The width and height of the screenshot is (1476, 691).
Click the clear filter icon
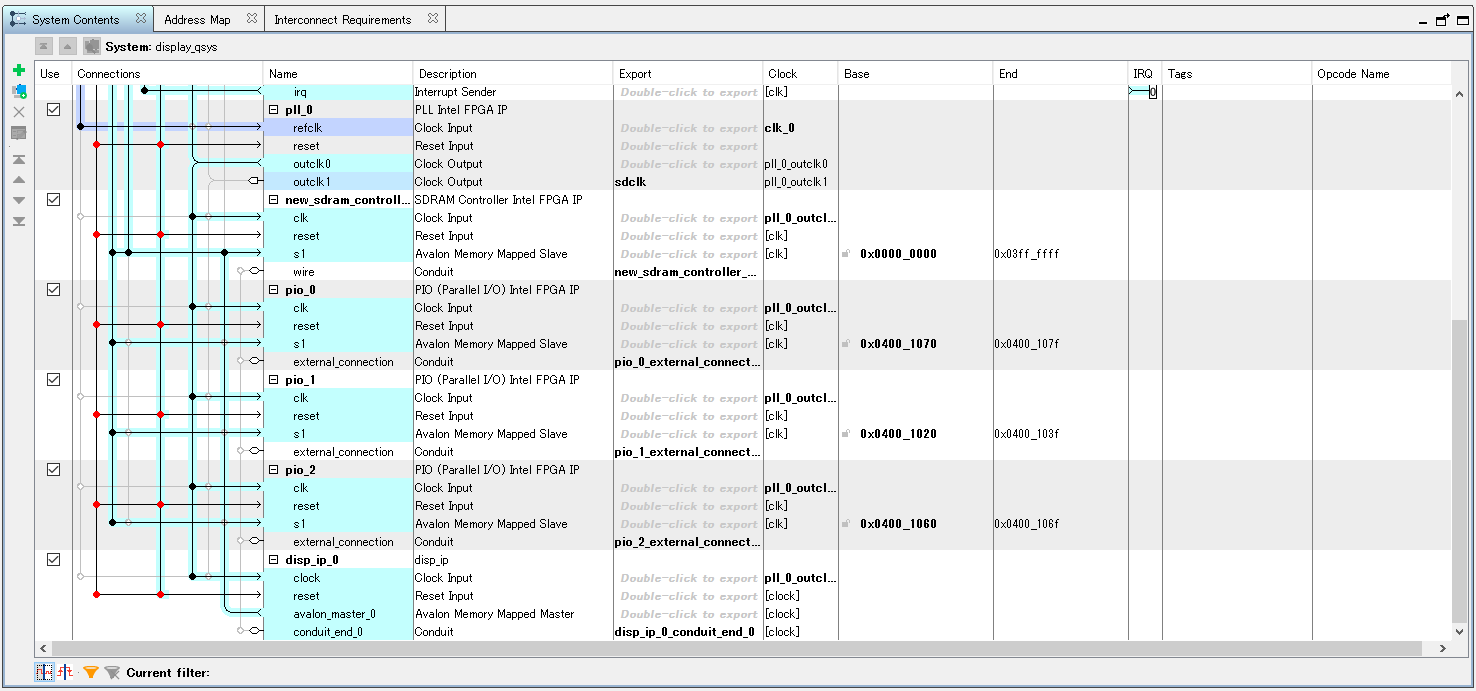[x=111, y=672]
